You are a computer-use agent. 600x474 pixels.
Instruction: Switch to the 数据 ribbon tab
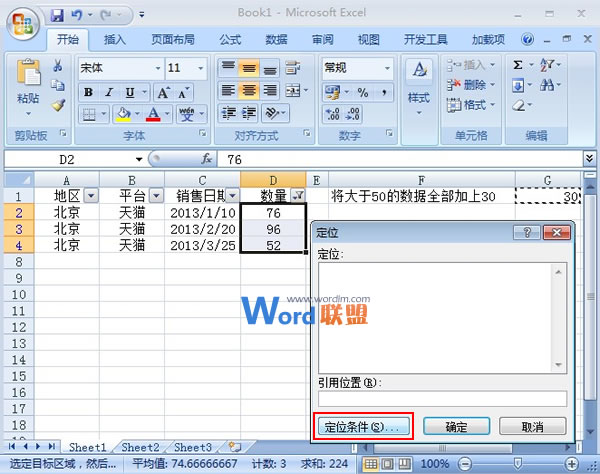coord(276,39)
